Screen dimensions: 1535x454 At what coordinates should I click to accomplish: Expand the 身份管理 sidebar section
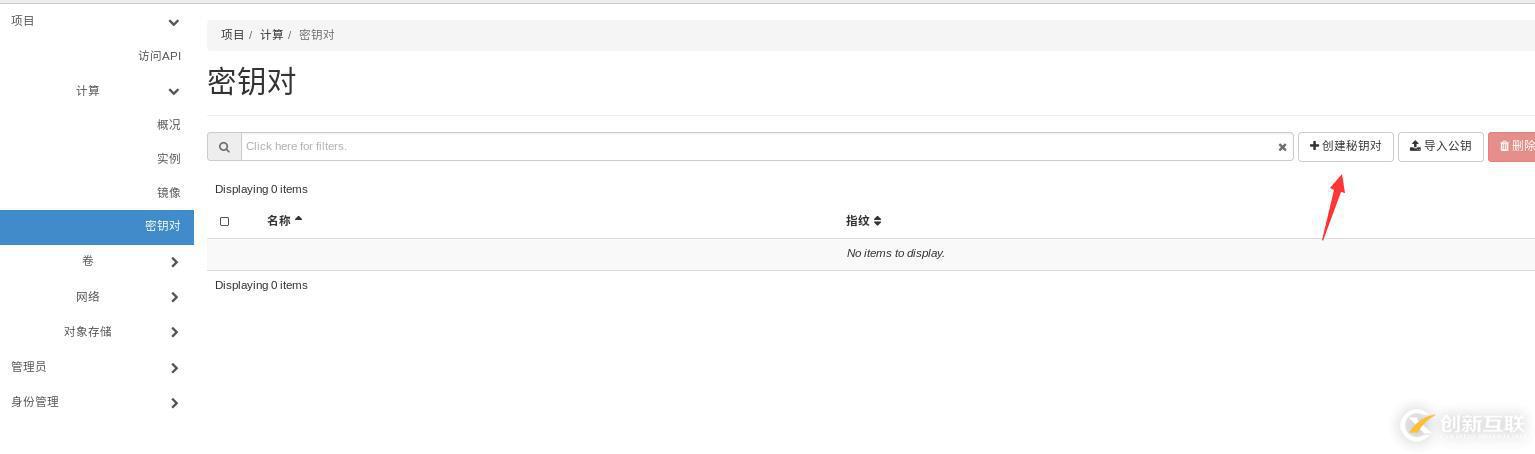tap(174, 403)
